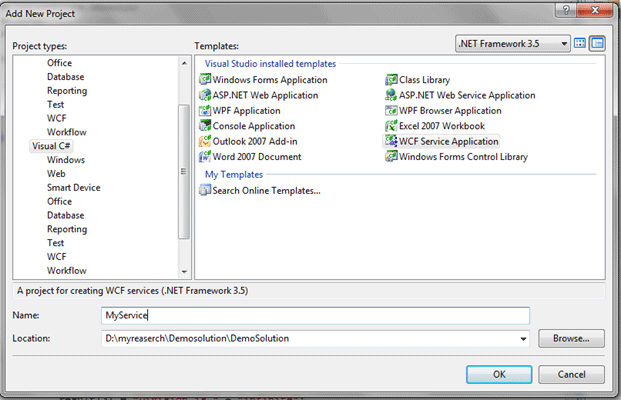The height and width of the screenshot is (400, 621).
Task: Click the Search Online Templates... text
Action: tap(267, 190)
